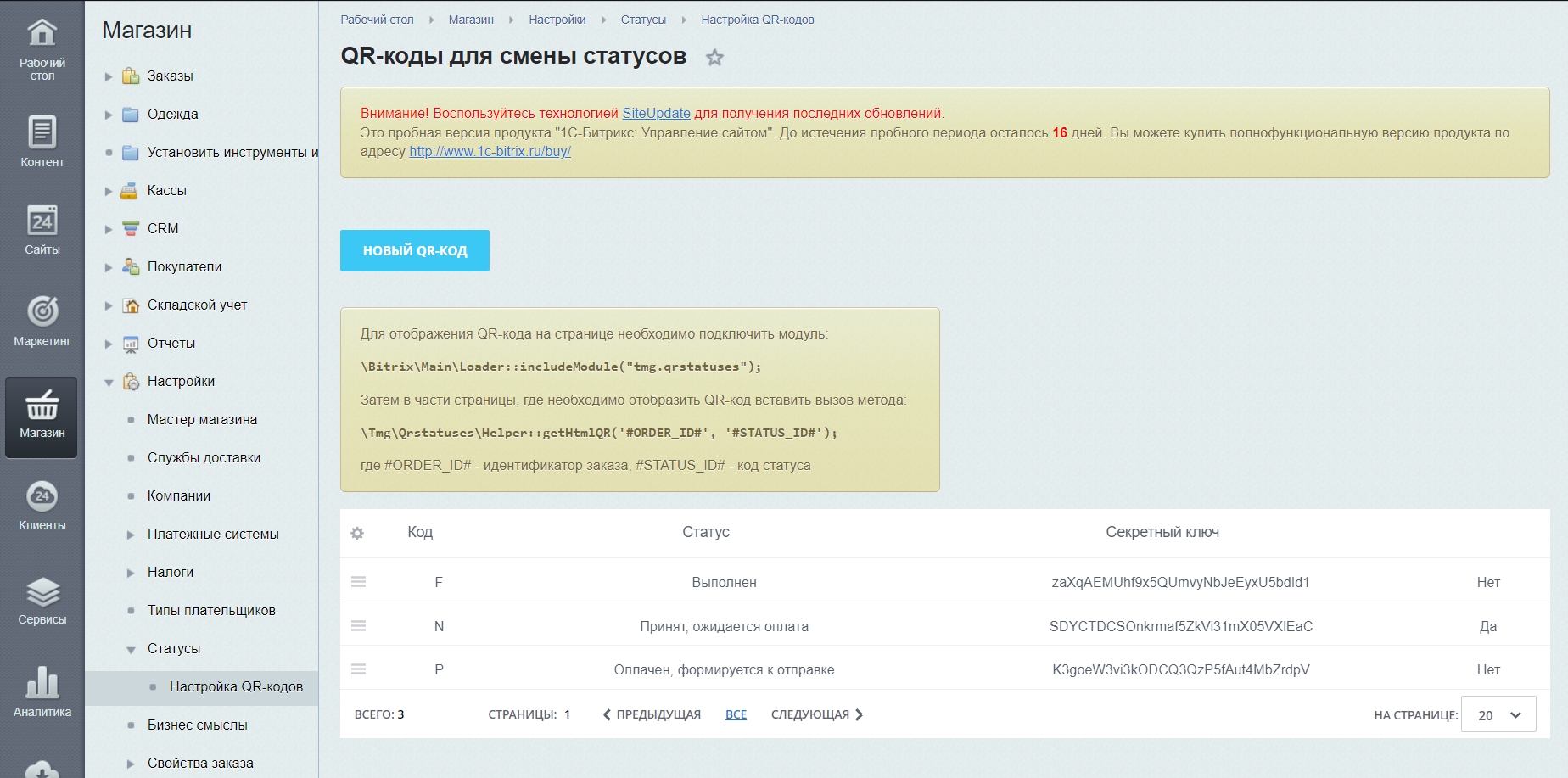Expand the Заказы tree item
Image resolution: width=1568 pixels, height=778 pixels.
coord(109,76)
